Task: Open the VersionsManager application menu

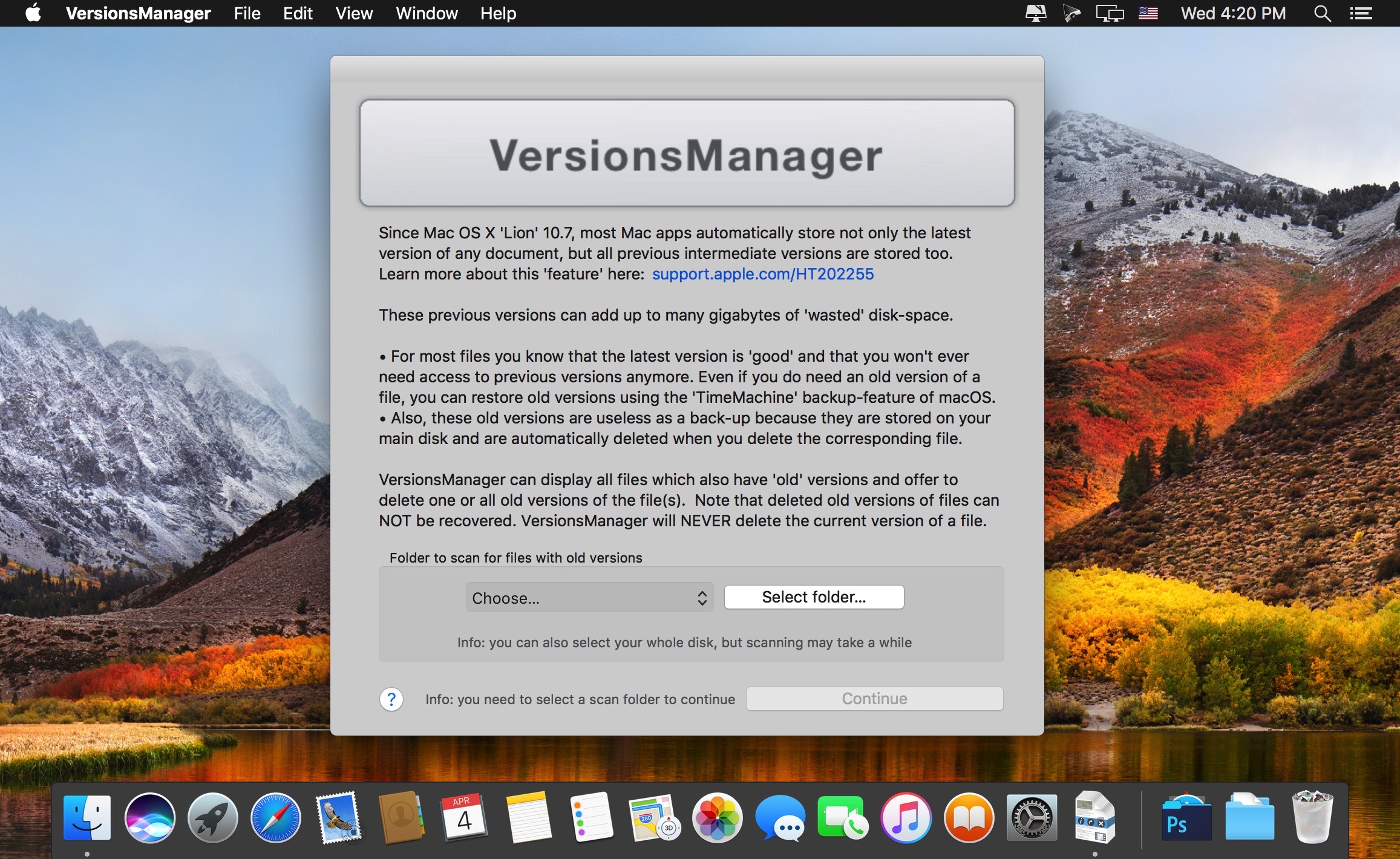Action: coord(138,13)
